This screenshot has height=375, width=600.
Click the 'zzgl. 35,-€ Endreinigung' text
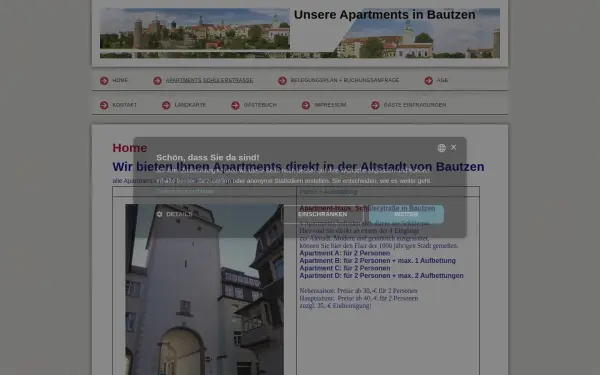pyautogui.click(x=335, y=306)
